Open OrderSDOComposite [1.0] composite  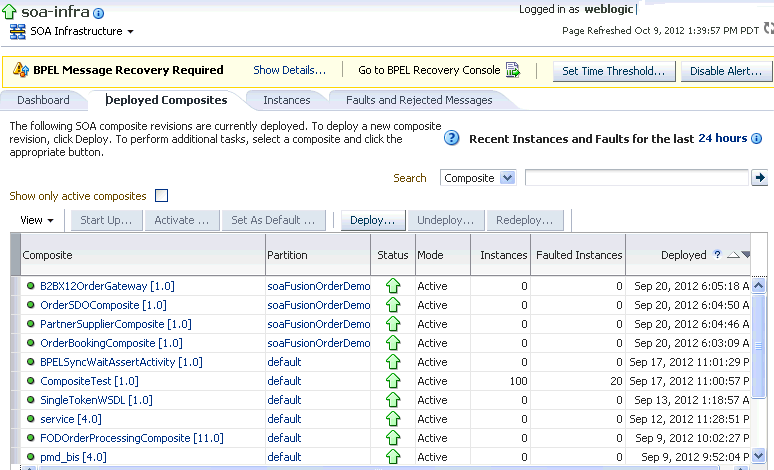tap(103, 305)
